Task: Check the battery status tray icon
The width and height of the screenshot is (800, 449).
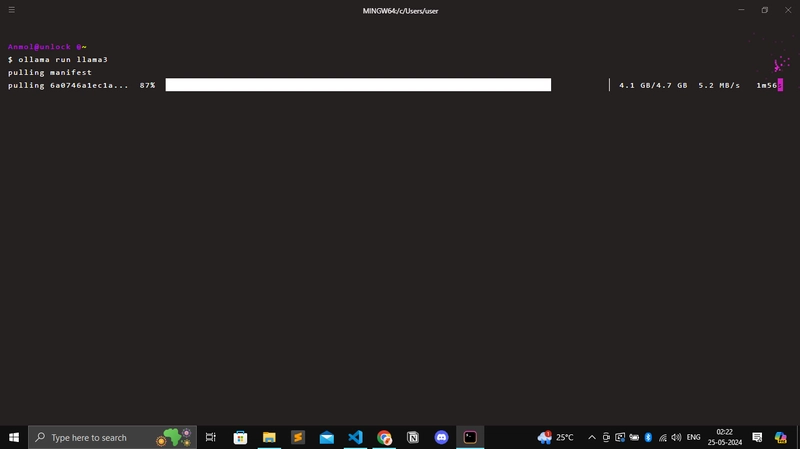Action: click(x=634, y=437)
